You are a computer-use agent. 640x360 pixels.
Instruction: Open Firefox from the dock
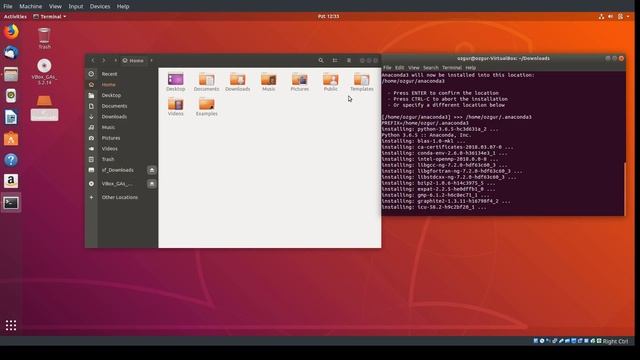[x=11, y=32]
